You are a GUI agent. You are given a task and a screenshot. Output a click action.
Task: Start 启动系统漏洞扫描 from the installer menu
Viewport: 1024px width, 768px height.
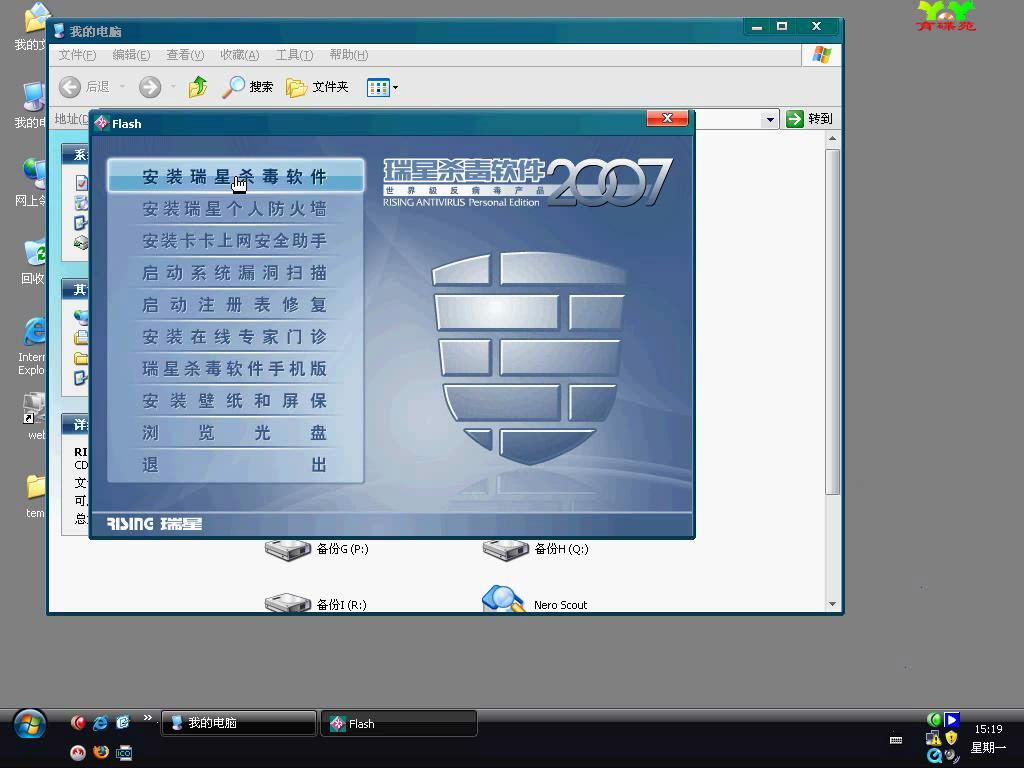click(x=235, y=272)
